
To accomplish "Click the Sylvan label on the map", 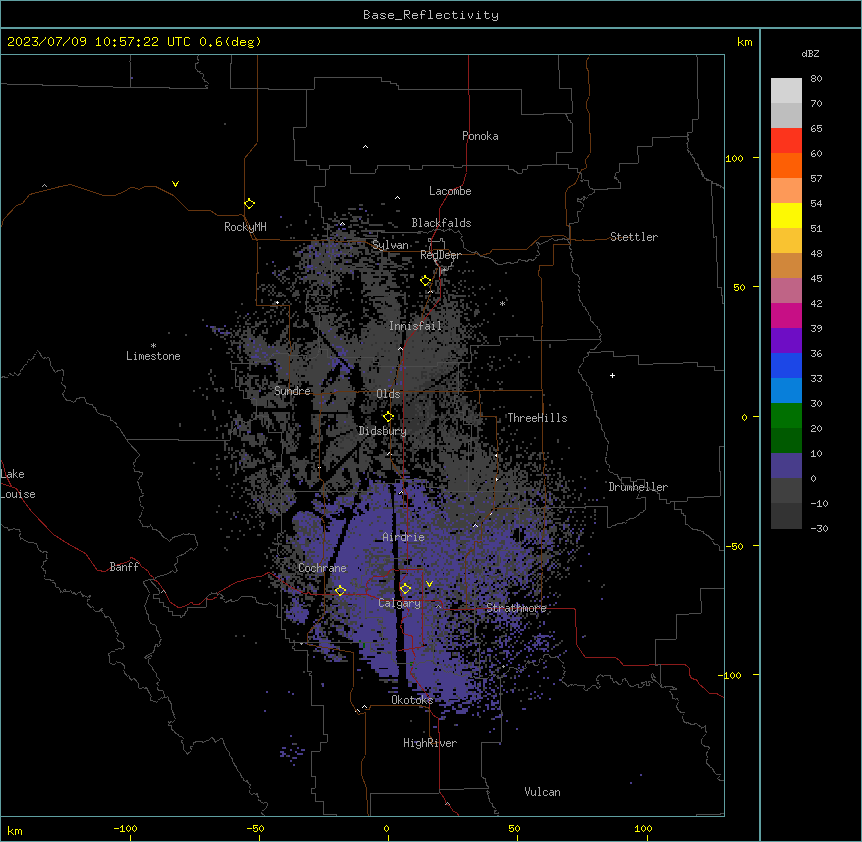I will (x=390, y=245).
